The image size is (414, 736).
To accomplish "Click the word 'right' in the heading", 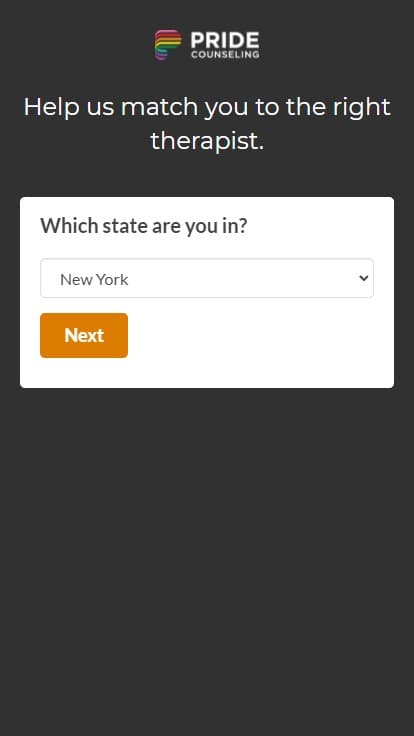I will pyautogui.click(x=361, y=107).
